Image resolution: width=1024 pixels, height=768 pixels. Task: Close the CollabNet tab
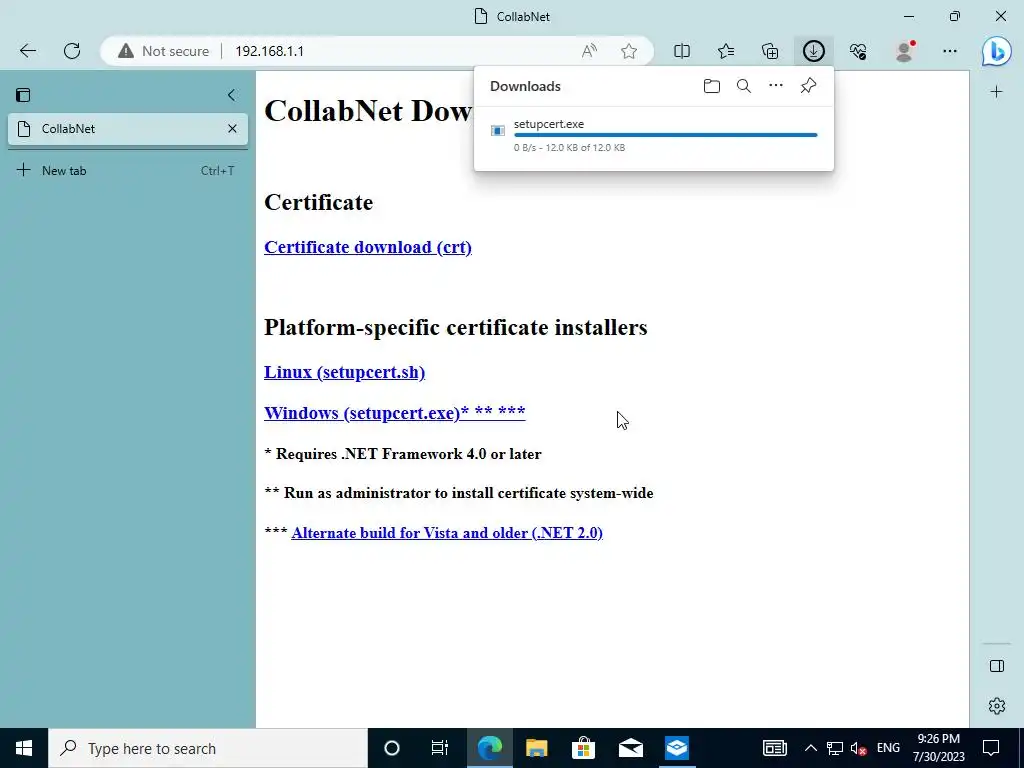point(232,129)
